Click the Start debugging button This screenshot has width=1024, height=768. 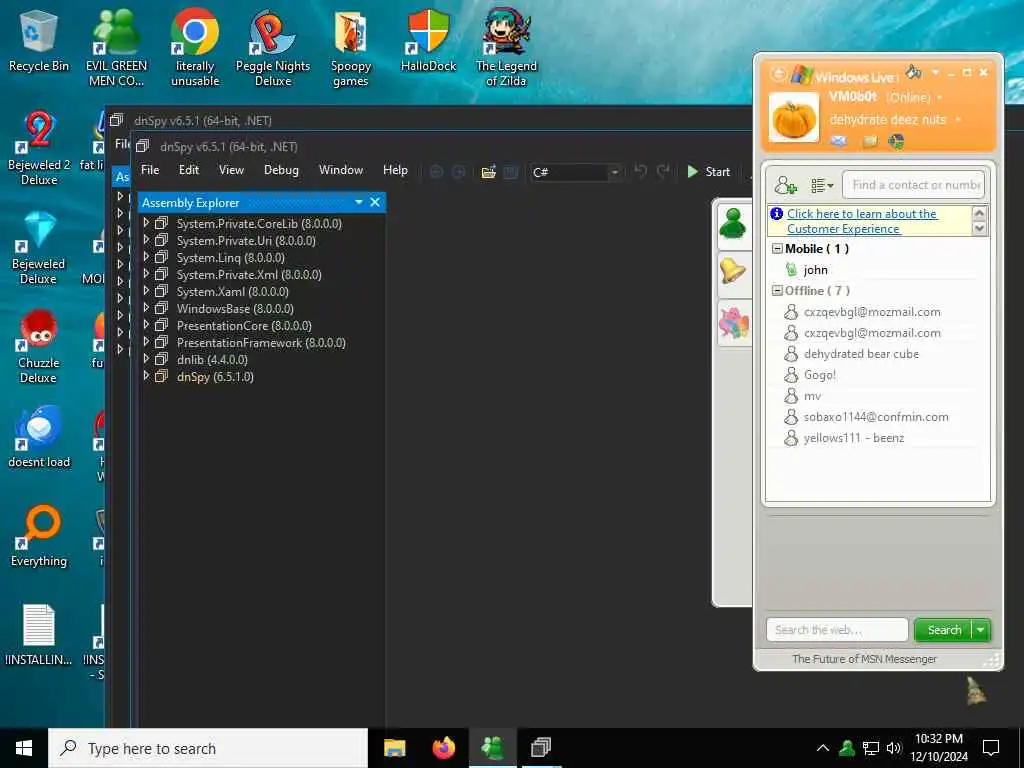pyautogui.click(x=709, y=172)
